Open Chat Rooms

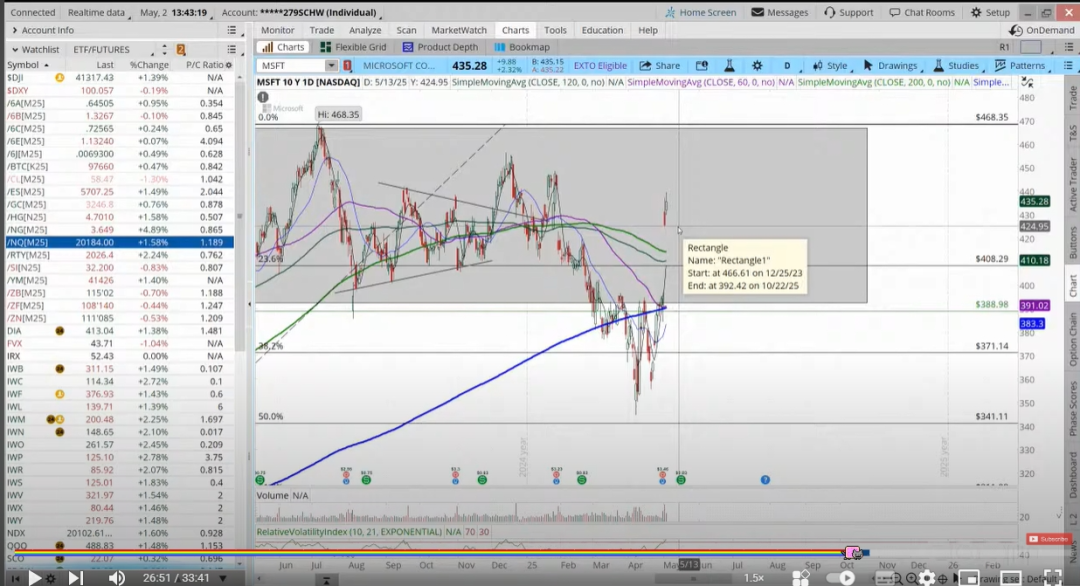922,12
